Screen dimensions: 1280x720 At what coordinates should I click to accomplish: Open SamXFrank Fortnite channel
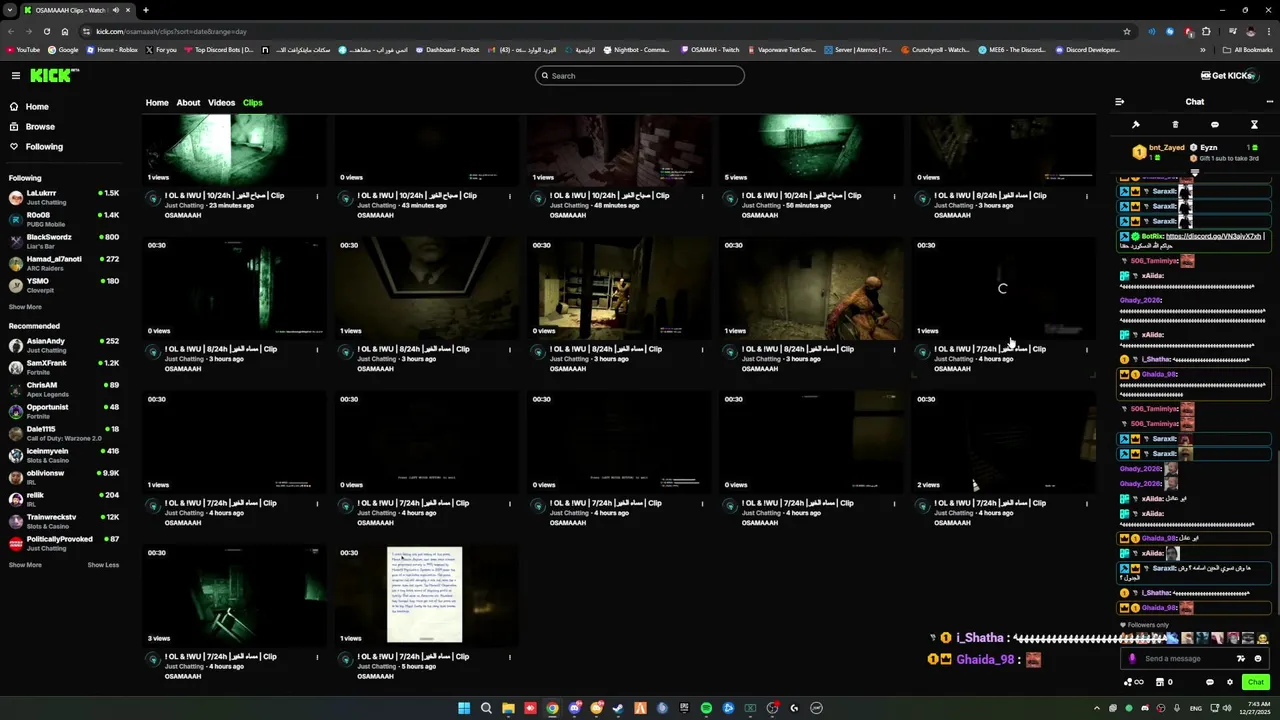pyautogui.click(x=62, y=367)
